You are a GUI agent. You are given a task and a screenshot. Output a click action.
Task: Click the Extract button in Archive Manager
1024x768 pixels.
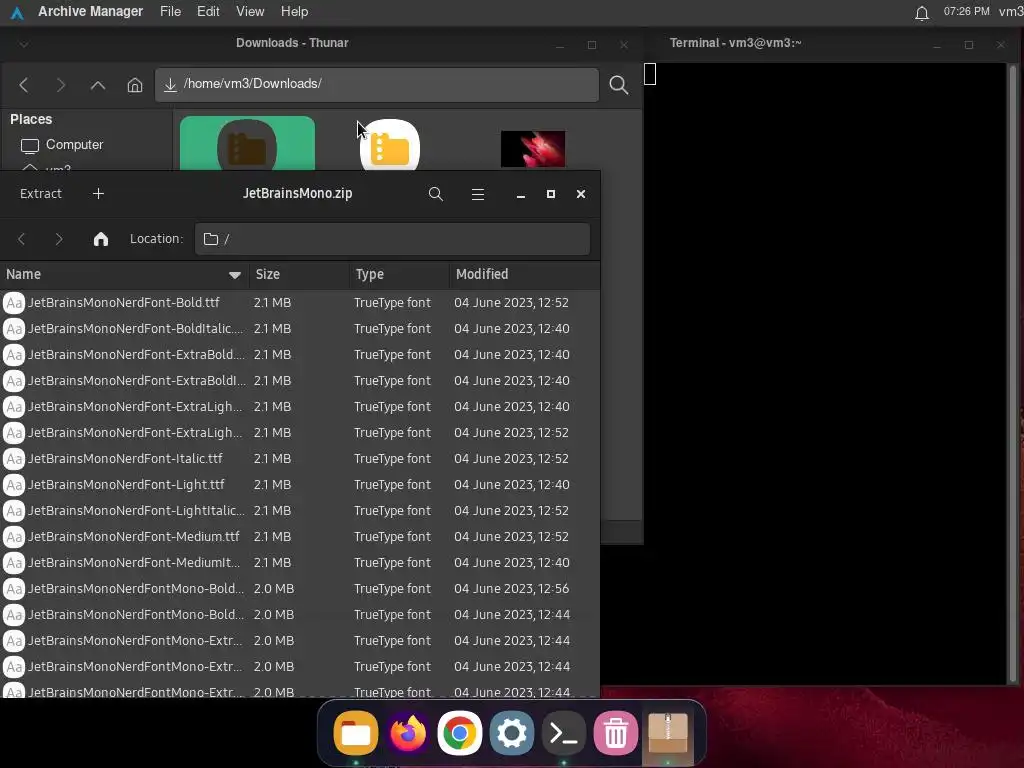point(40,194)
